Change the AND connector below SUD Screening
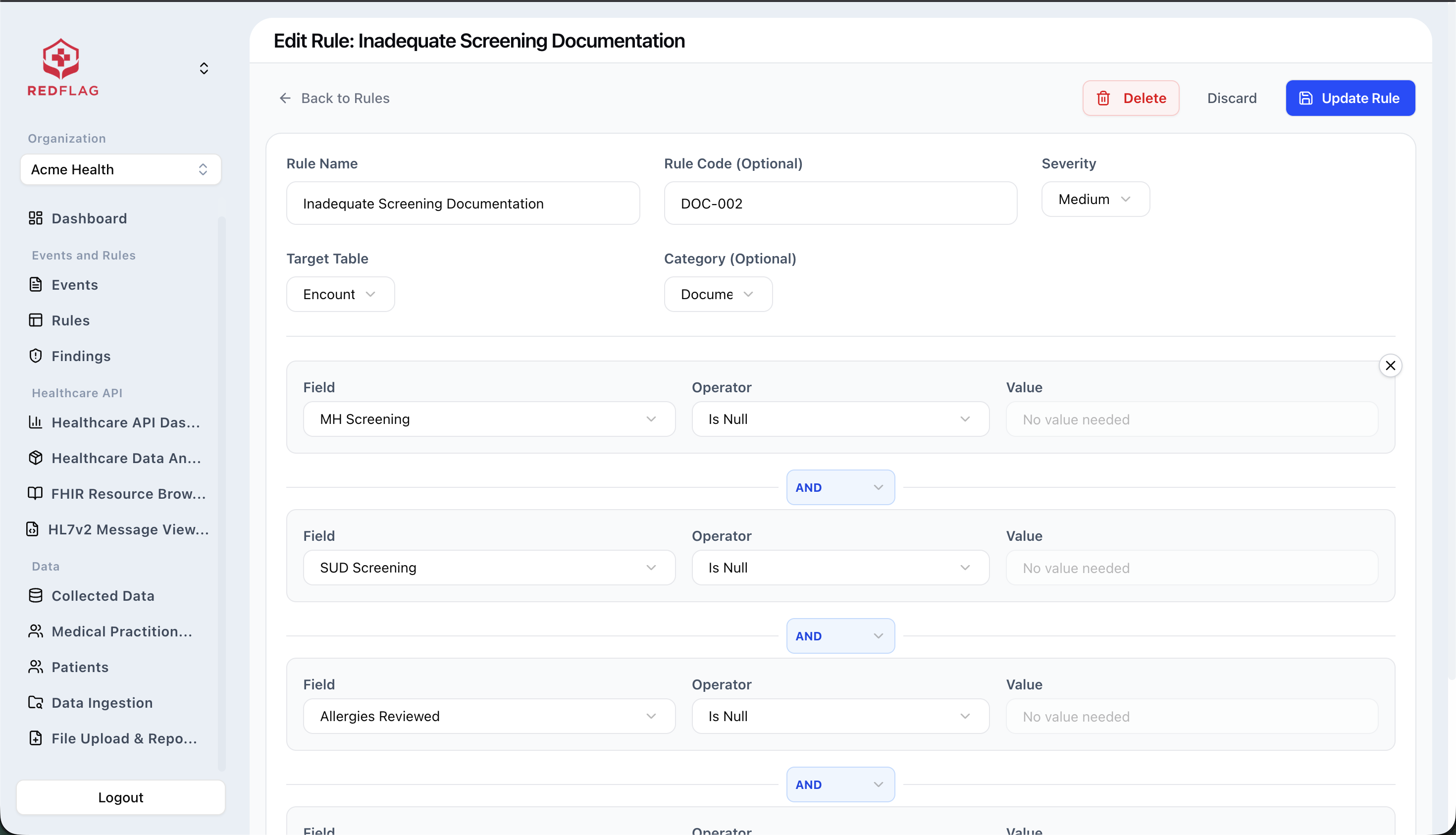This screenshot has height=835, width=1456. [840, 636]
